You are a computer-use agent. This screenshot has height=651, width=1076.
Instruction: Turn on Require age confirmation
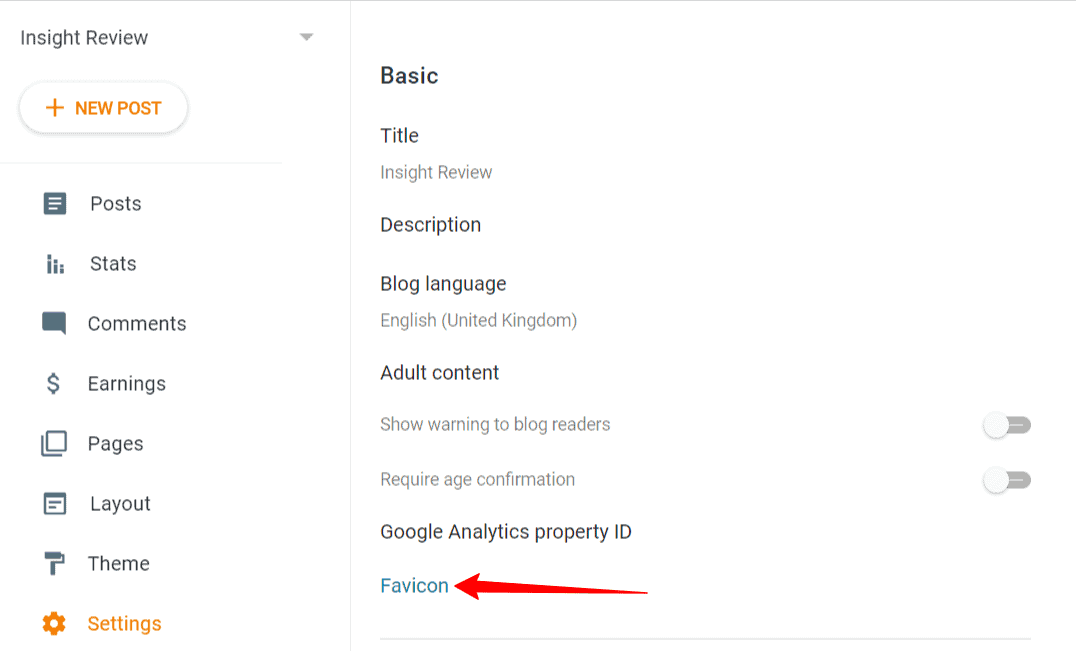[x=1007, y=479]
